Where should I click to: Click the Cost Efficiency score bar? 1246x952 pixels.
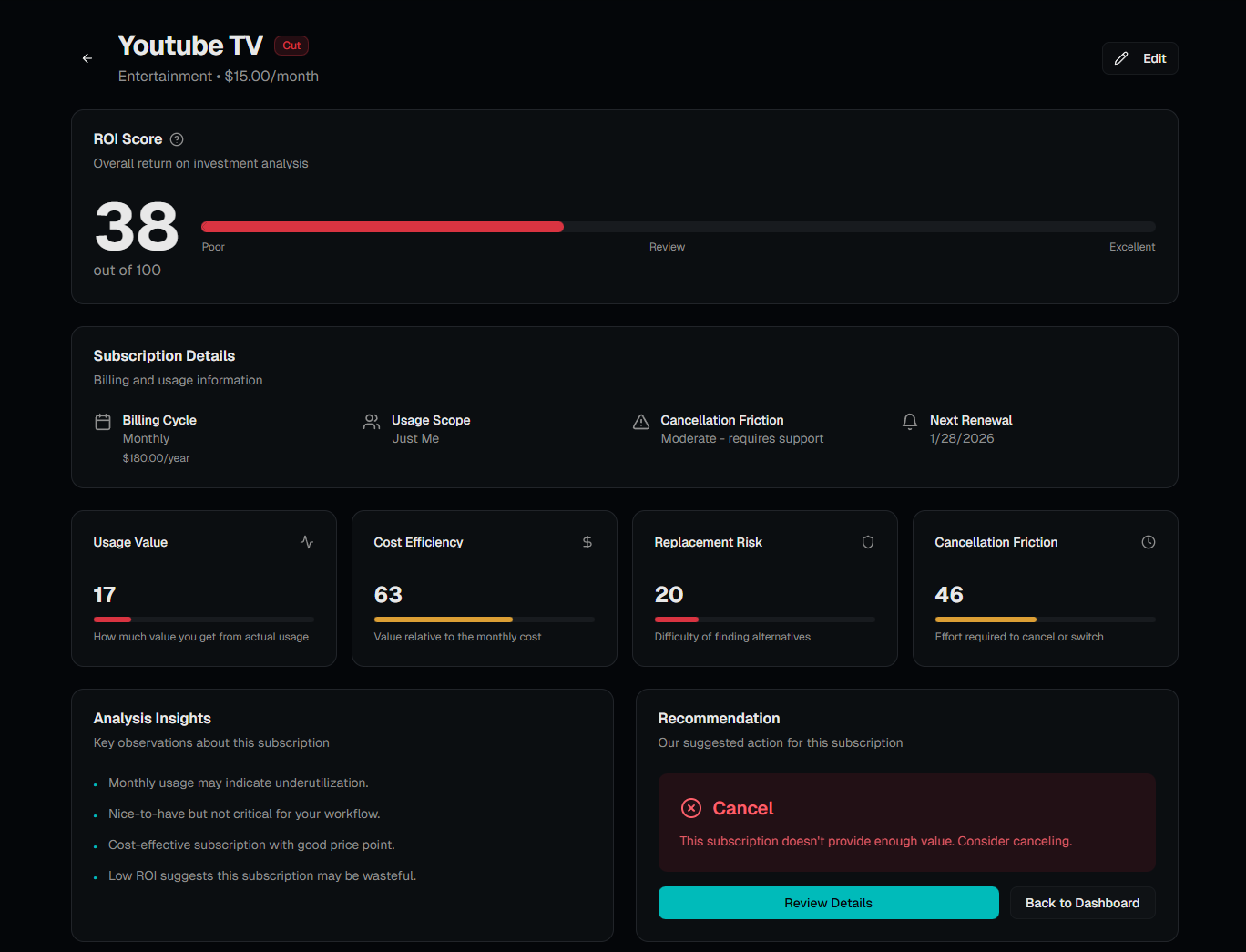[484, 619]
